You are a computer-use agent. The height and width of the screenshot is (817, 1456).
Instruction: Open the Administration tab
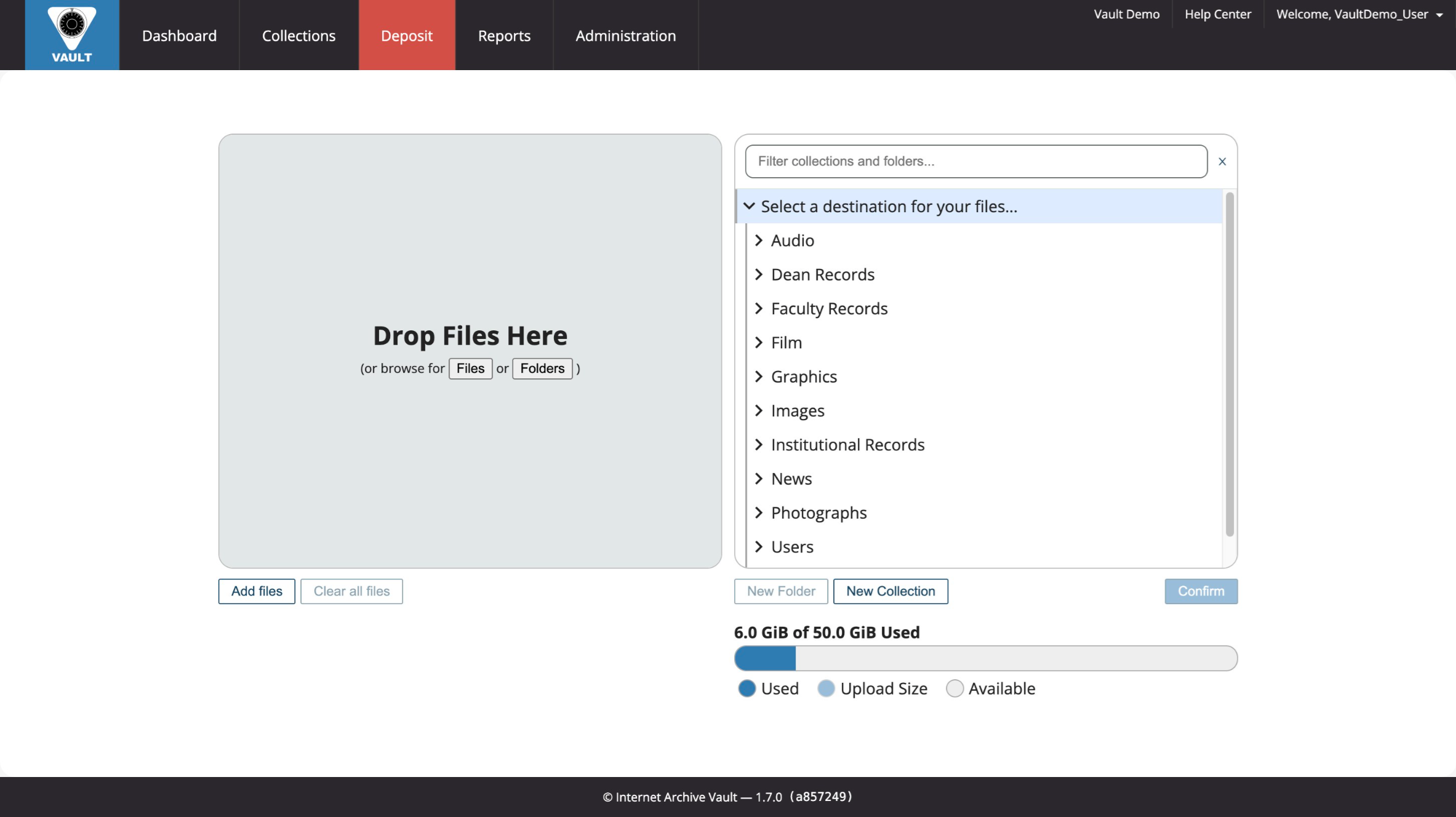(626, 35)
